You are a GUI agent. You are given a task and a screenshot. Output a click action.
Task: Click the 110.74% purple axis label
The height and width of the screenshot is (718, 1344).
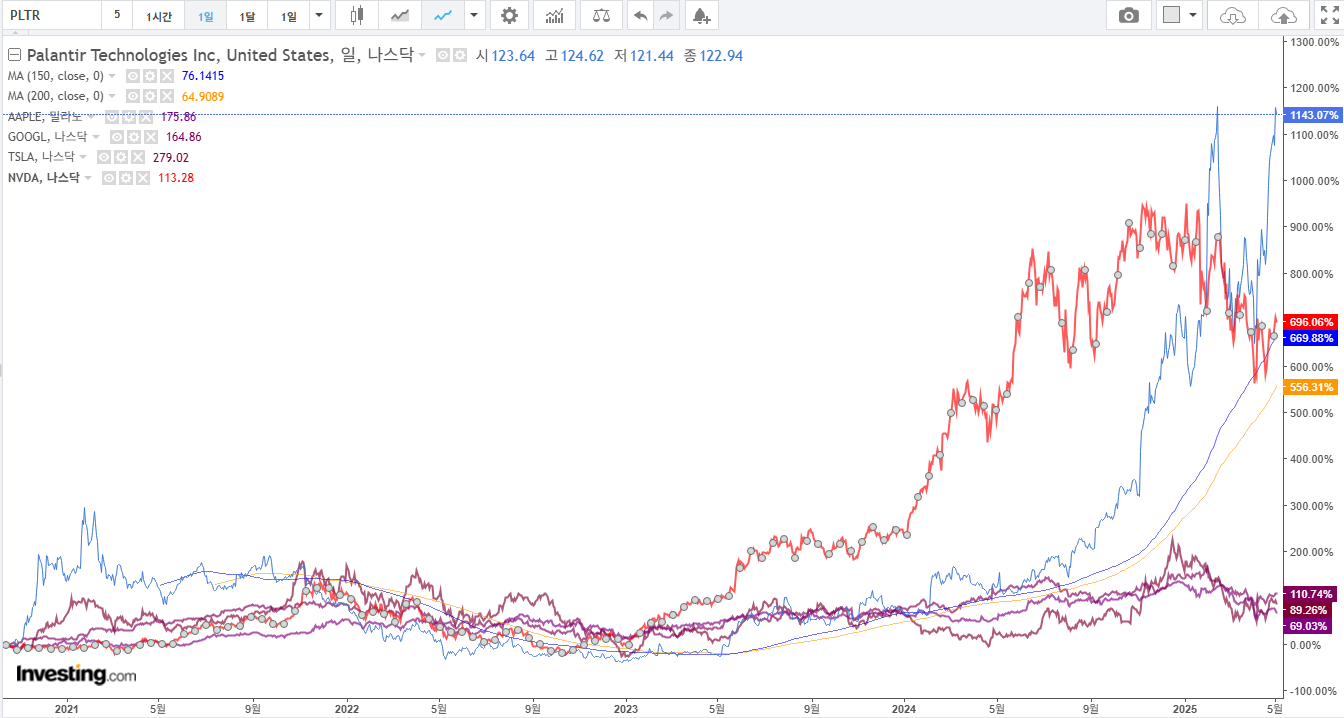1313,593
